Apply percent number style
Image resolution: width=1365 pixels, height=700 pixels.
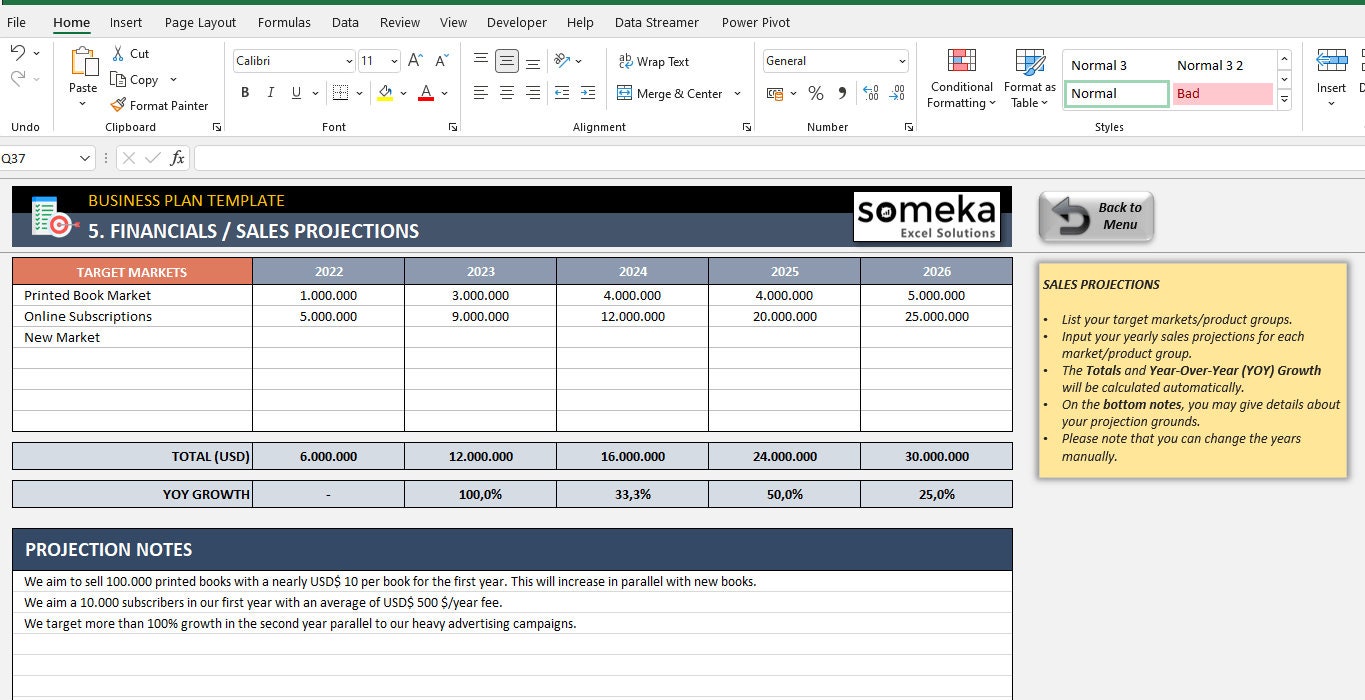point(815,93)
